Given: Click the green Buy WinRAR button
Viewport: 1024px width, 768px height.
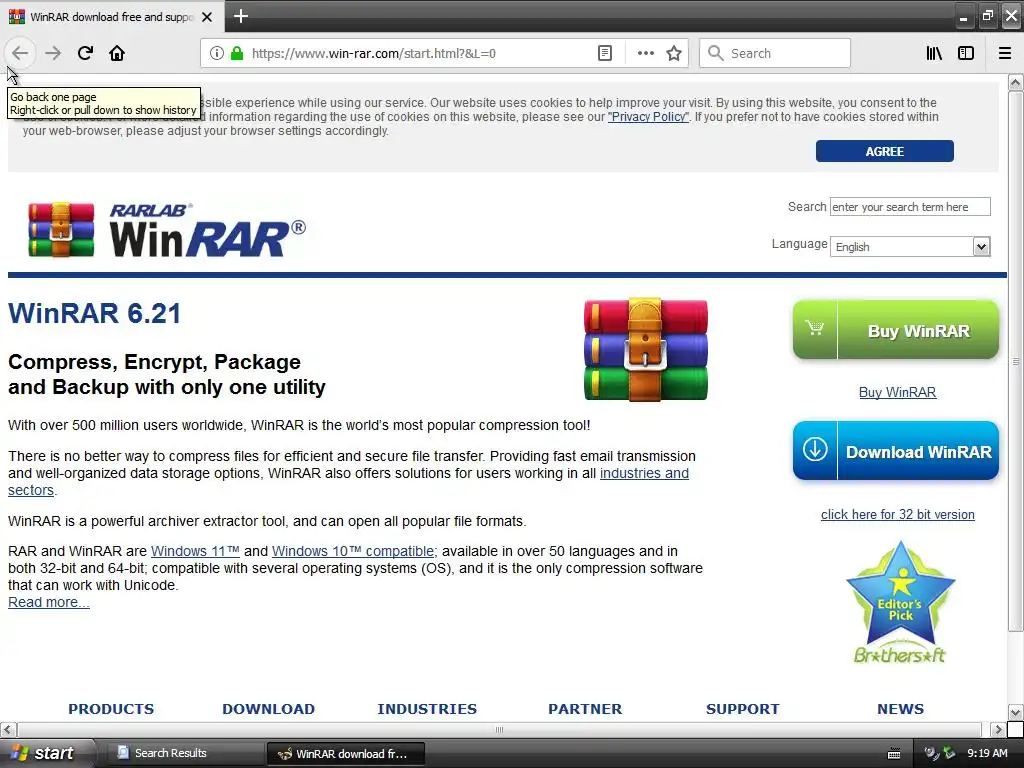Looking at the screenshot, I should 895,330.
